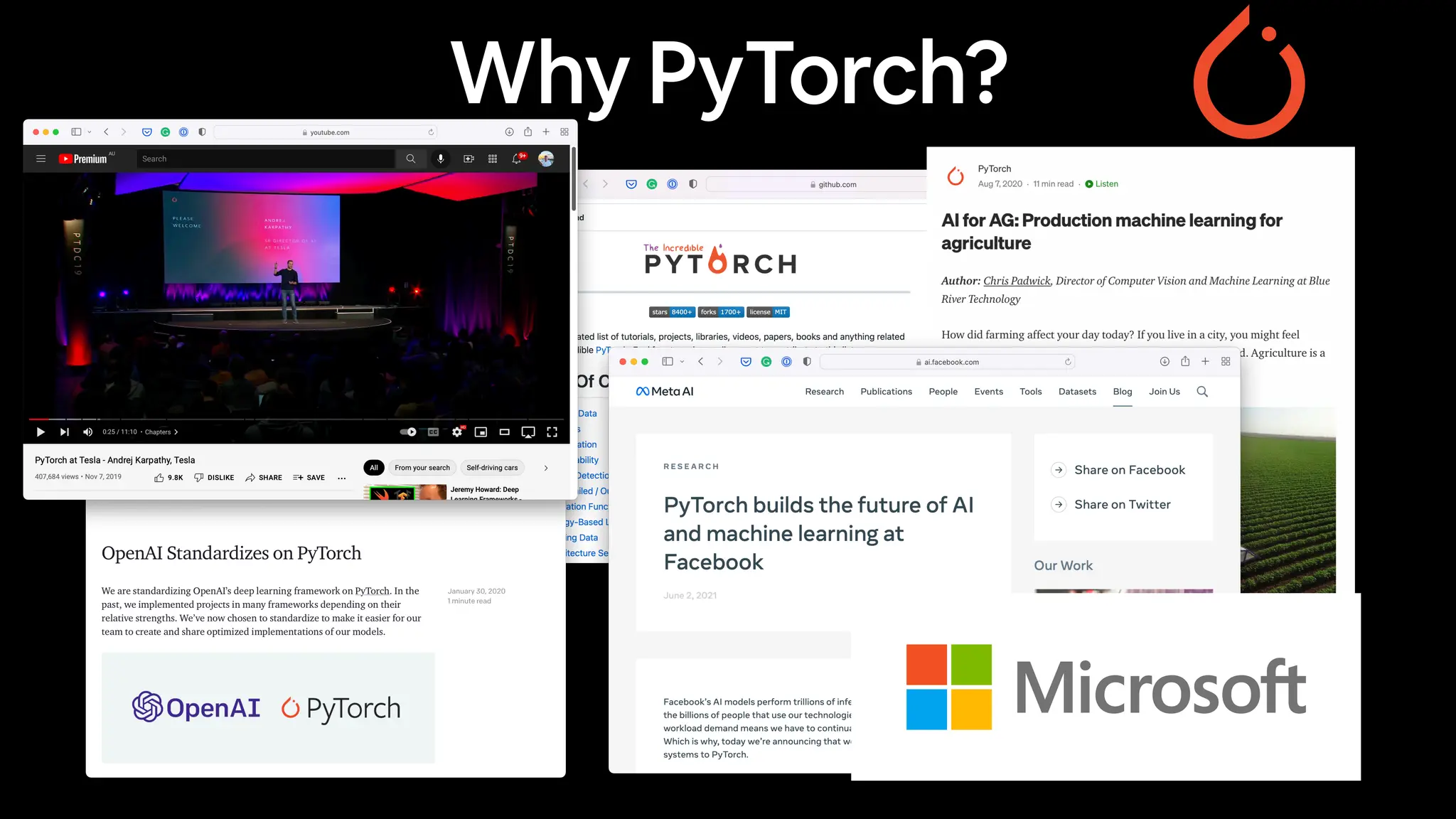The width and height of the screenshot is (1456, 819).
Task: Click the thumbs-up like icon showing 9.8K
Action: tap(159, 478)
